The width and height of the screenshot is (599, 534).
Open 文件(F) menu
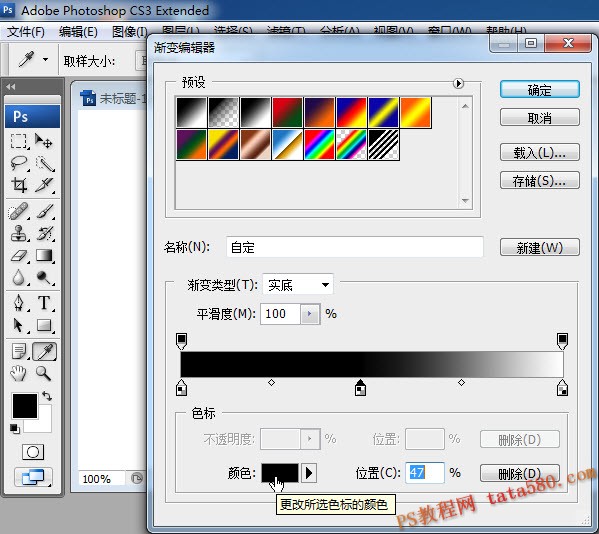(26, 32)
